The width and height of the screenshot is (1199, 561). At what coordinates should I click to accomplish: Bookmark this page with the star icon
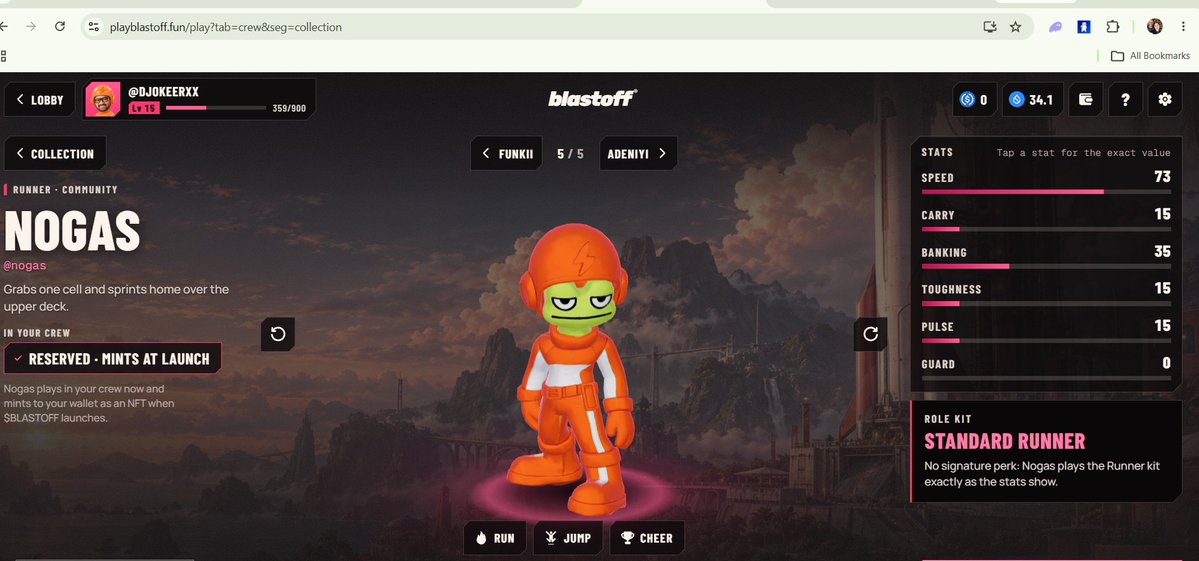pyautogui.click(x=1015, y=27)
